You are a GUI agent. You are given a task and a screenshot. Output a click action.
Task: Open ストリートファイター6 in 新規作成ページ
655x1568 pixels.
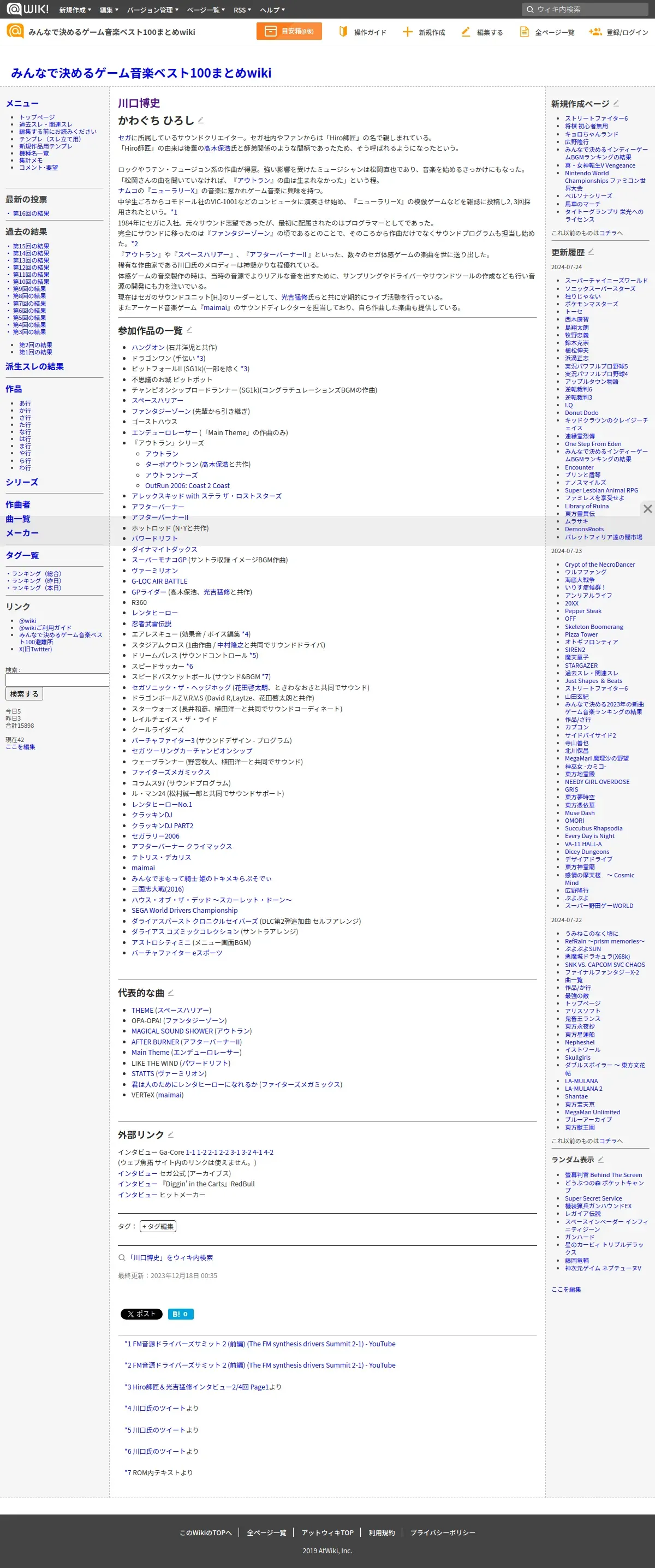[x=596, y=118]
